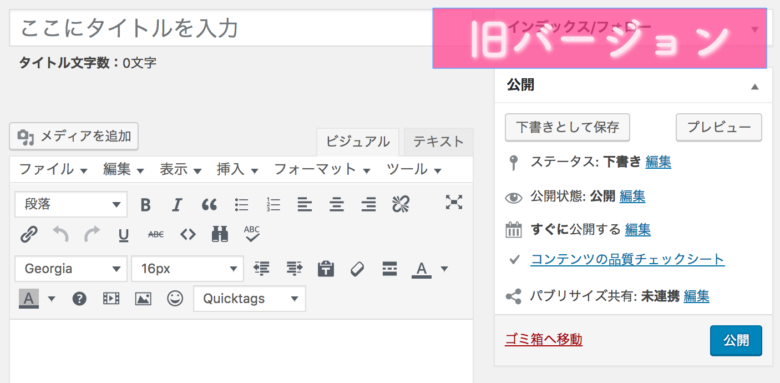Open the emoticons smiley picker
780x383 pixels.
175,298
